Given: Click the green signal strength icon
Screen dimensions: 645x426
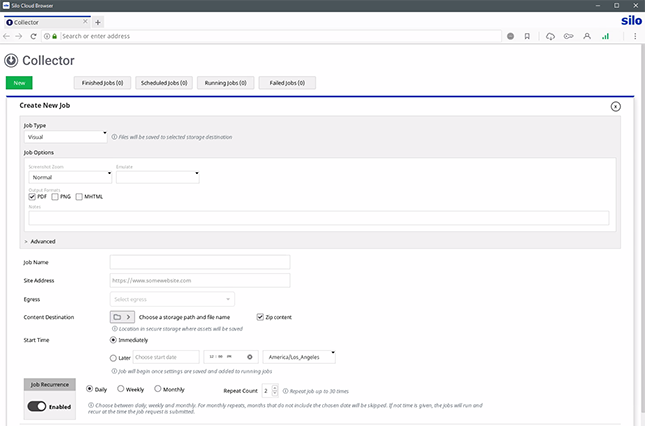Looking at the screenshot, I should 606,36.
